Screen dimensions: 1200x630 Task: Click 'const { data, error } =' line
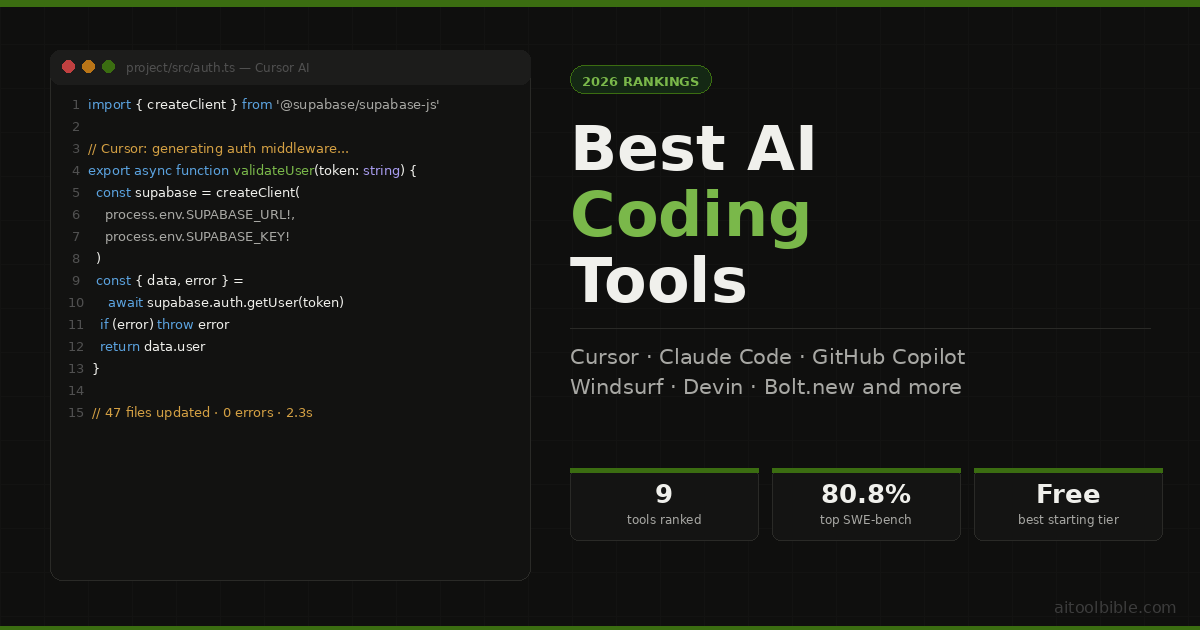(x=170, y=280)
